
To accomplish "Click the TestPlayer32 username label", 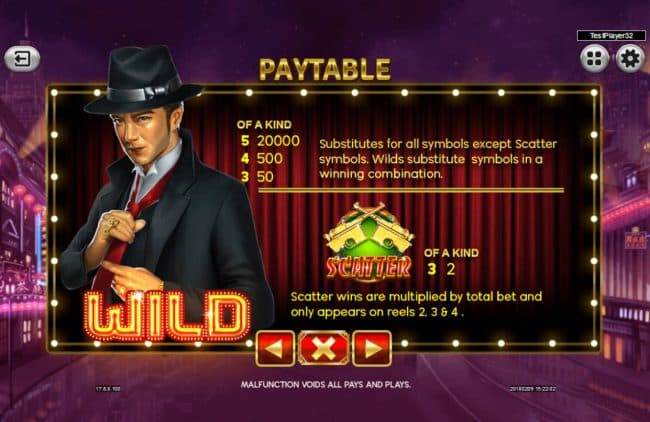I will (611, 36).
